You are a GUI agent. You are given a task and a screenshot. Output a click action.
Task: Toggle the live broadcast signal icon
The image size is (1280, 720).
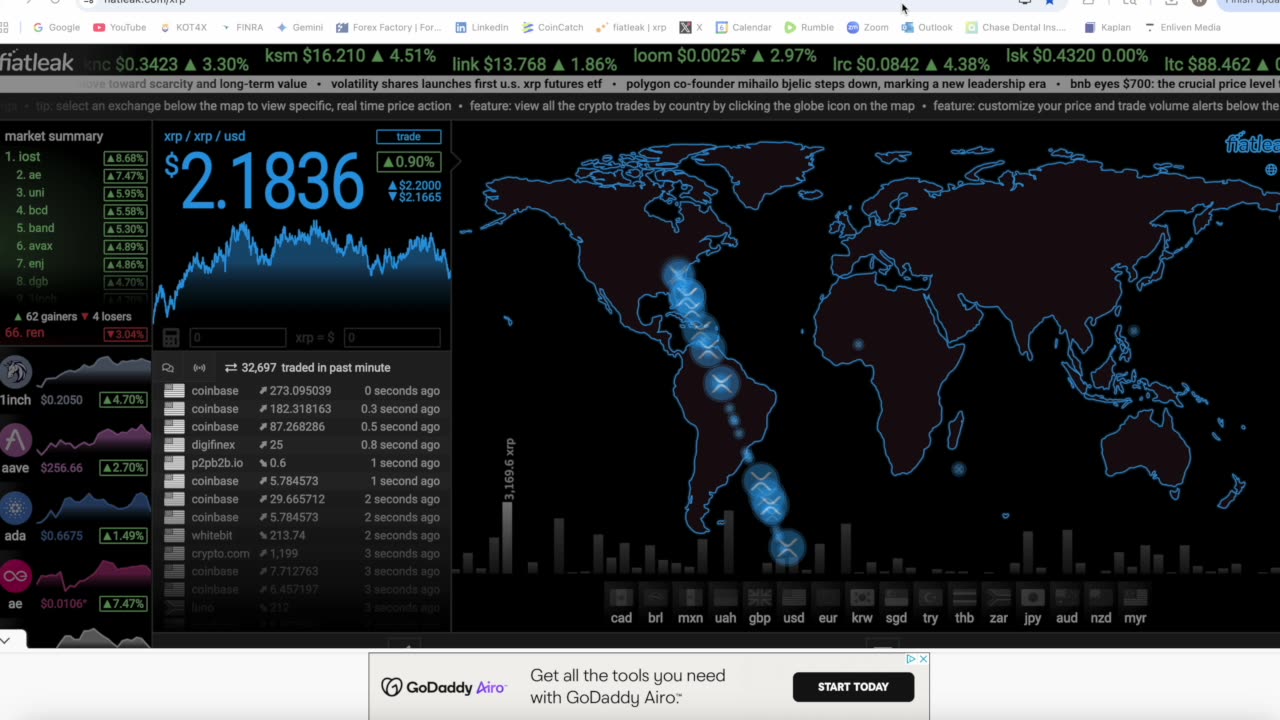click(x=199, y=368)
